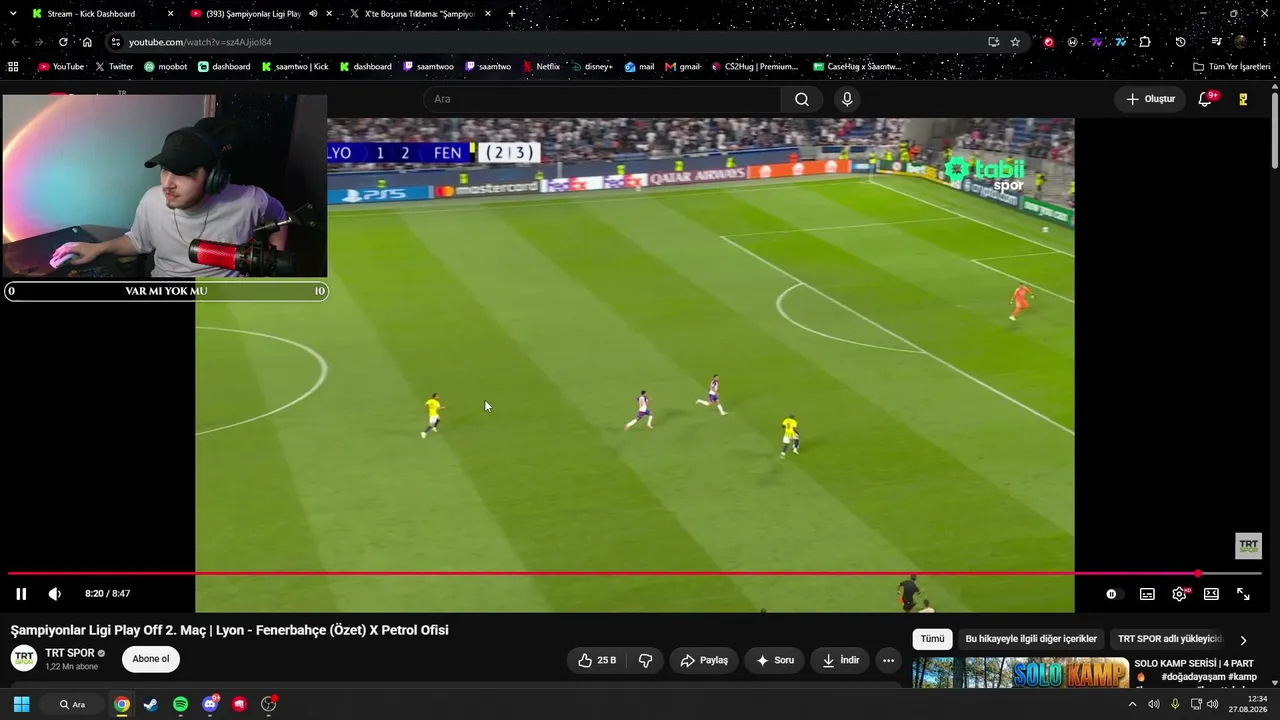
Task: Open the more actions ellipsis menu
Action: (x=888, y=660)
